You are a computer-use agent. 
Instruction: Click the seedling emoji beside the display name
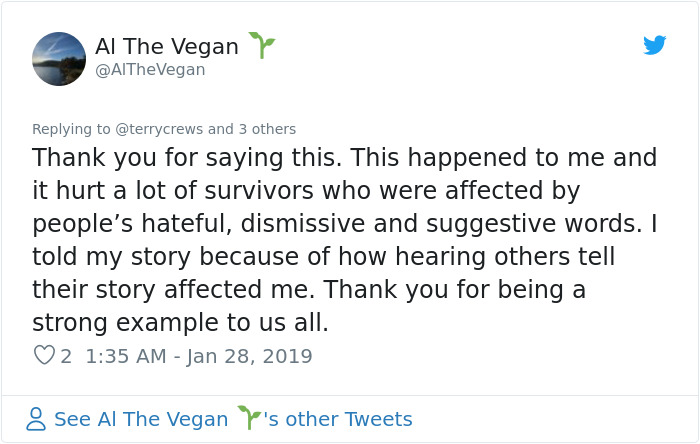tap(261, 46)
